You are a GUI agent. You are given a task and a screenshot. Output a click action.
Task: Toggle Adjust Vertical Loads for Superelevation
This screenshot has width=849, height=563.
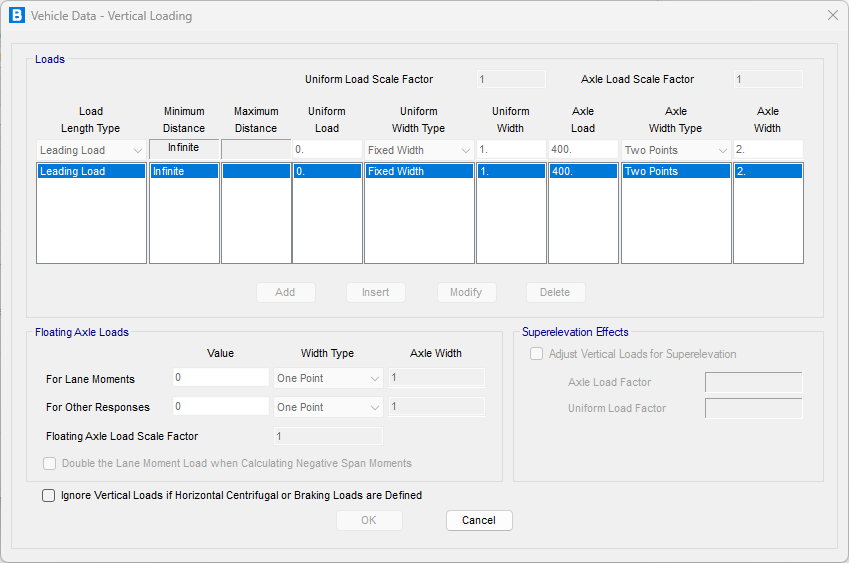point(537,354)
